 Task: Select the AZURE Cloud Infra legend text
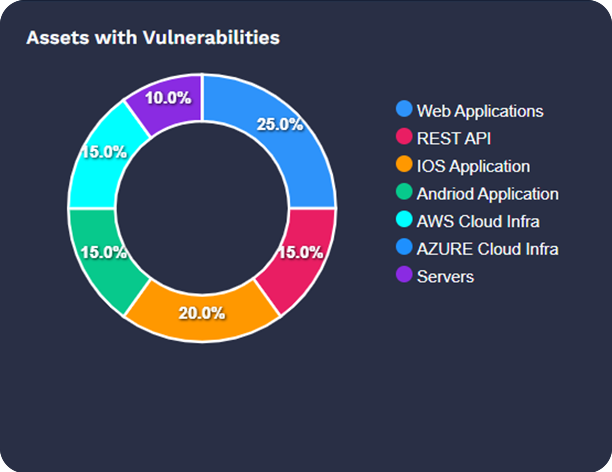[486, 249]
